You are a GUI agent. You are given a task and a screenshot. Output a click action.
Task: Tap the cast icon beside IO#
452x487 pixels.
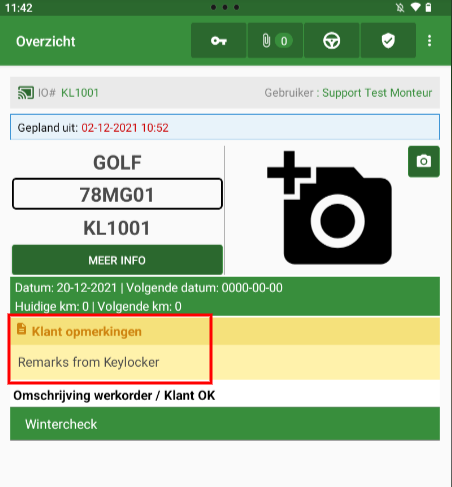click(x=26, y=93)
